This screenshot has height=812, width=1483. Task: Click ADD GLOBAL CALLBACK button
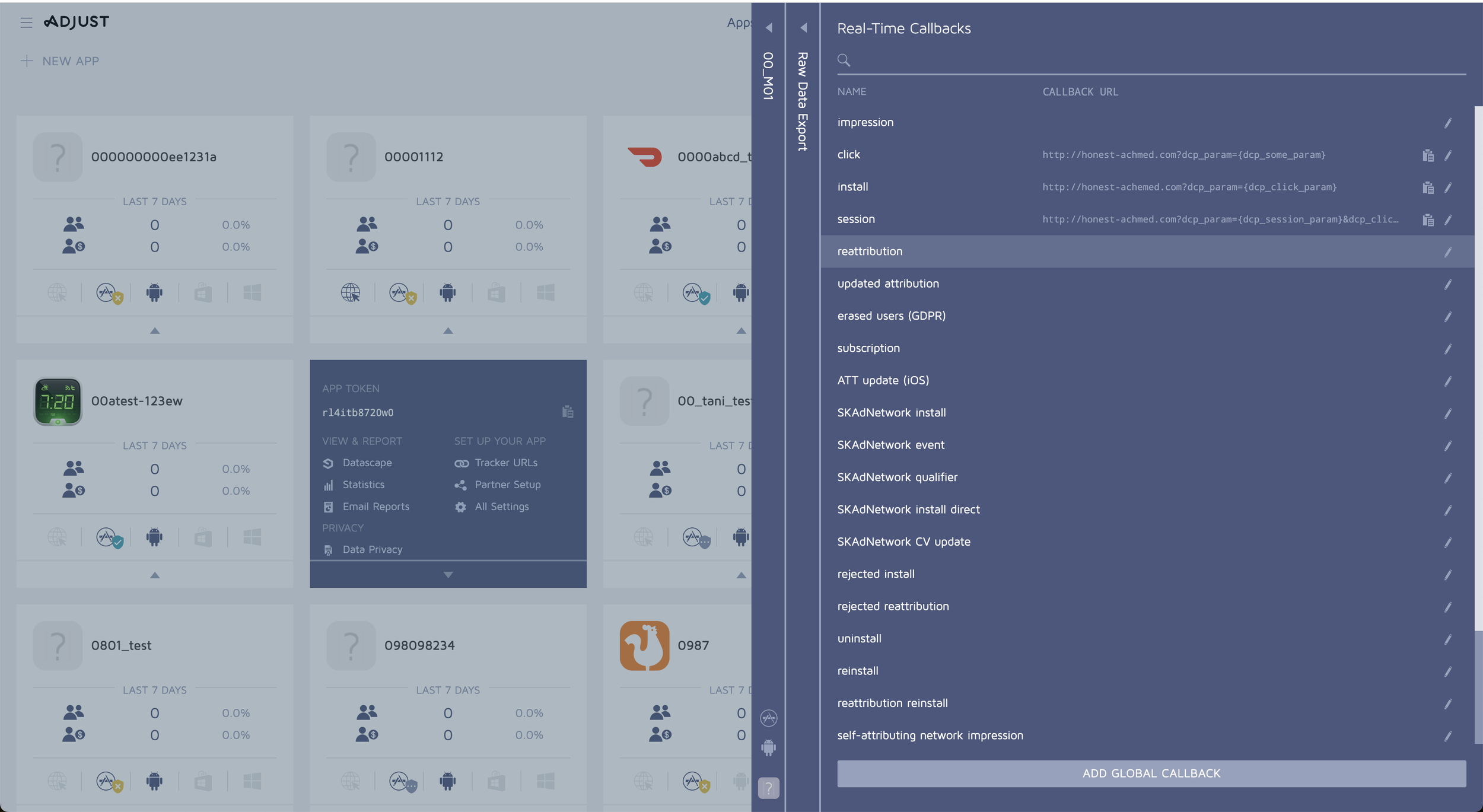click(x=1151, y=773)
